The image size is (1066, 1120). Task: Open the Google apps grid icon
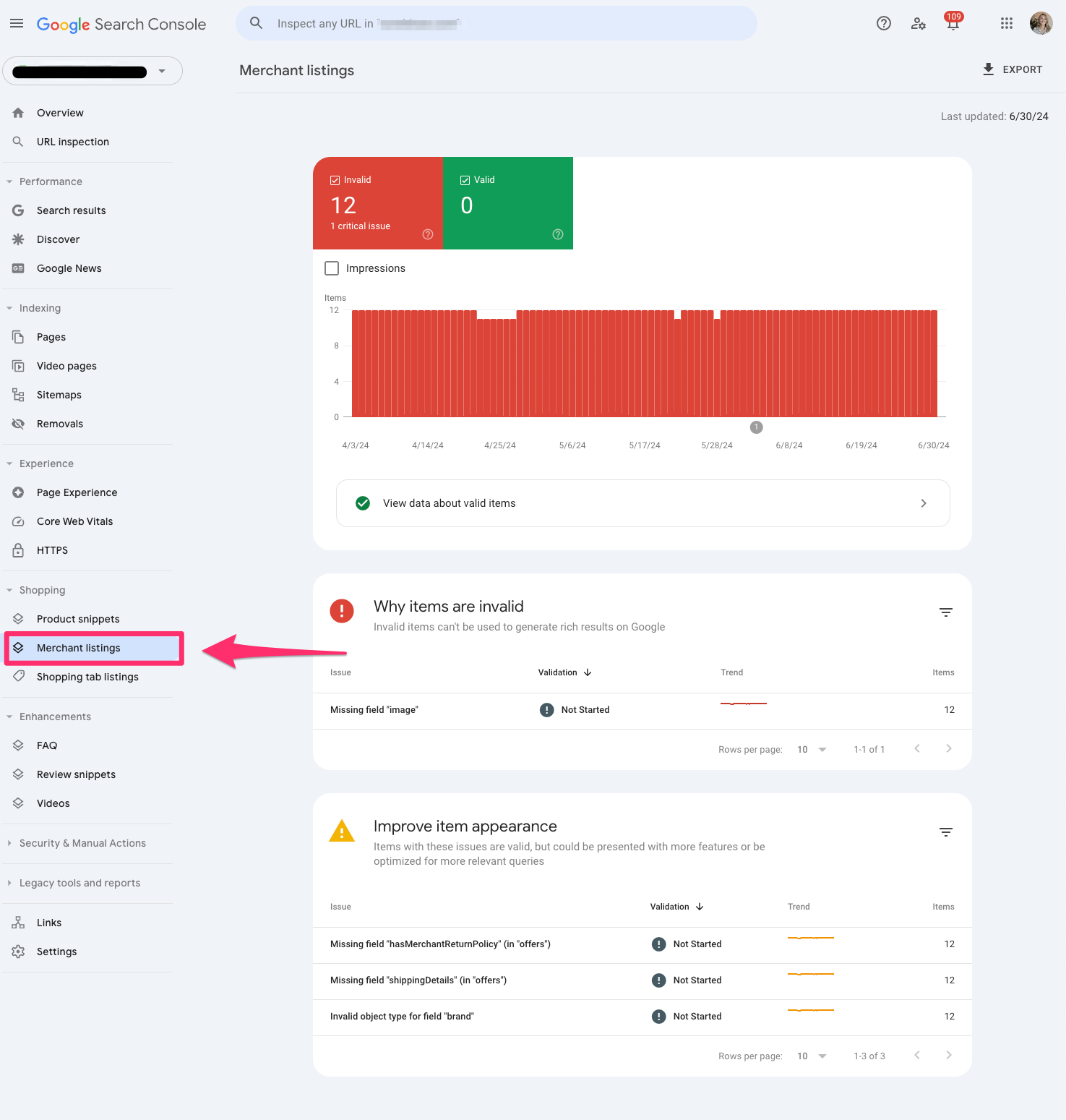click(1006, 24)
